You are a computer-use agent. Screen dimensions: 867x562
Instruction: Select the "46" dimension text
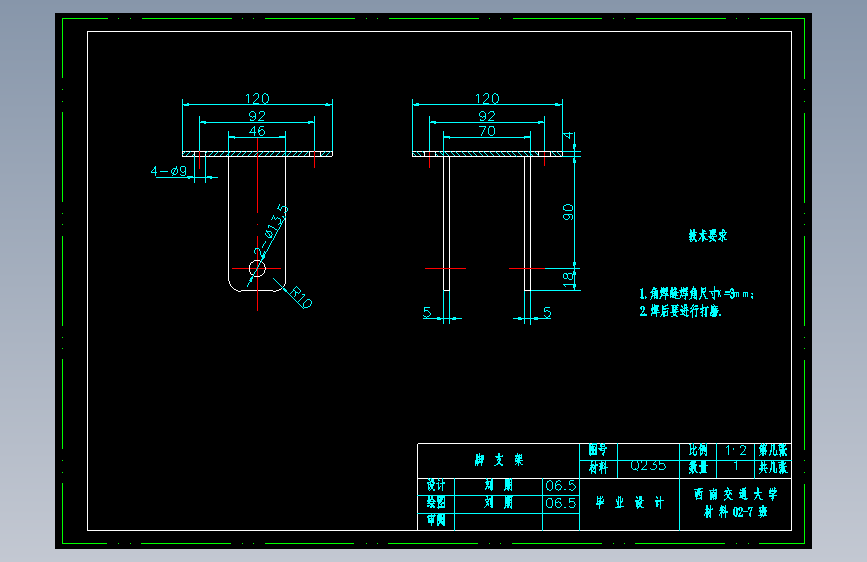257,131
